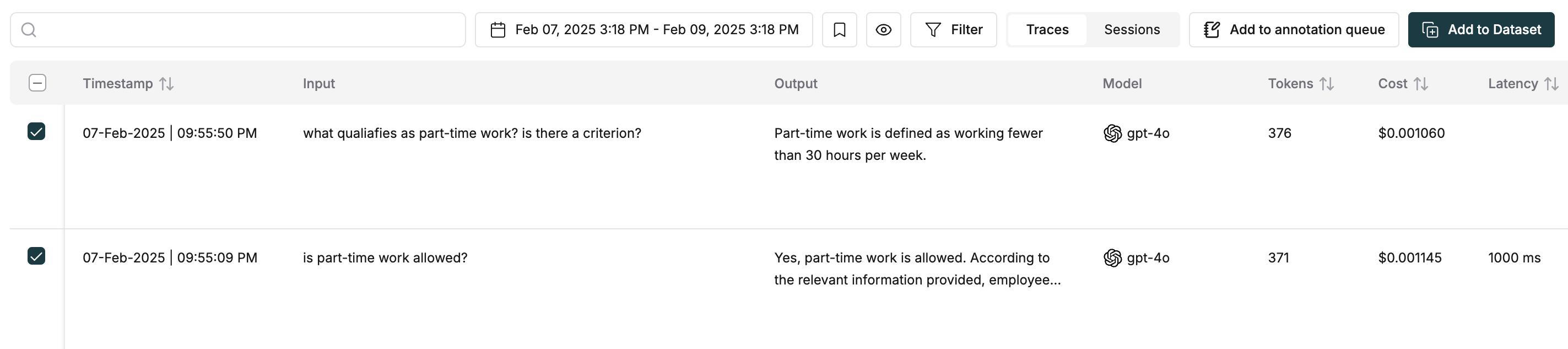Uncheck the second trace row checkbox
Viewport: 1568px width, 349px height.
point(37,257)
